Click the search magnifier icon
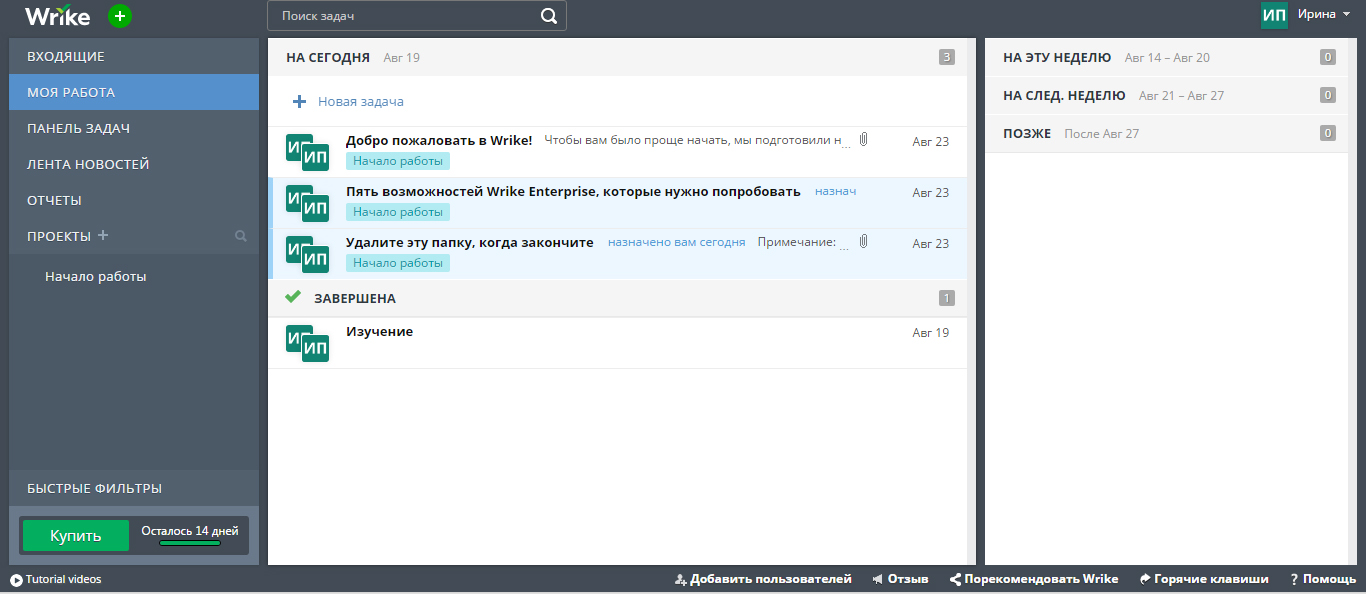 click(x=549, y=16)
